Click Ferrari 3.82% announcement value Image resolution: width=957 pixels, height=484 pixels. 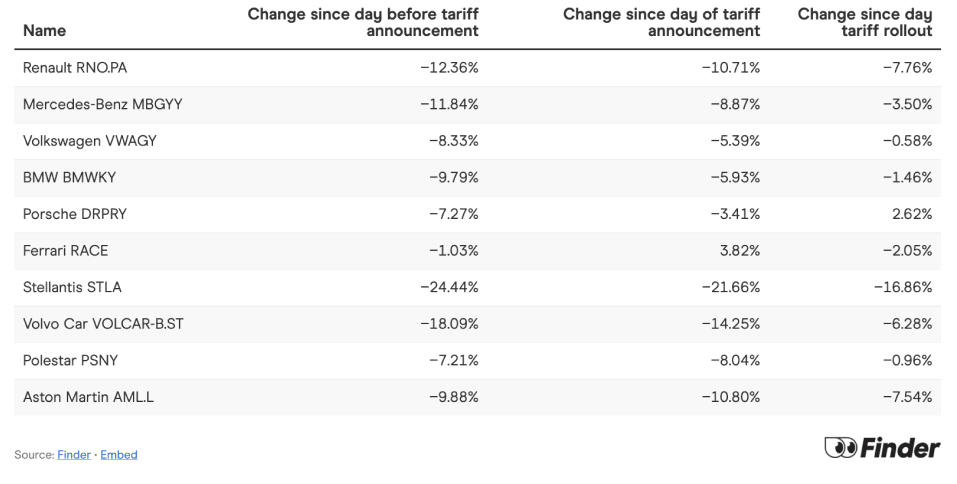(x=741, y=250)
